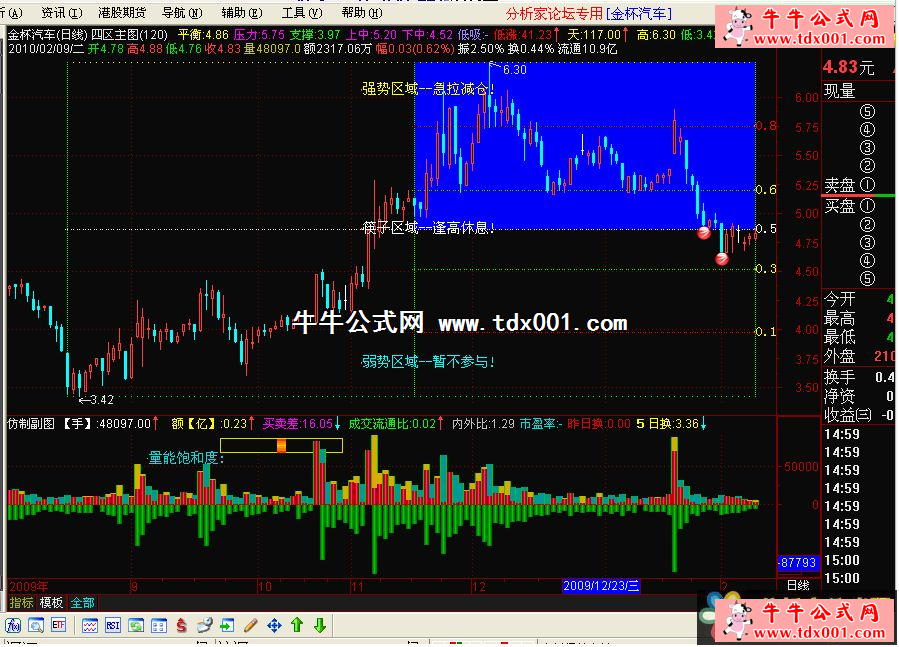899x647 pixels.
Task: Click the magnifier search window icon
Action: (36, 625)
